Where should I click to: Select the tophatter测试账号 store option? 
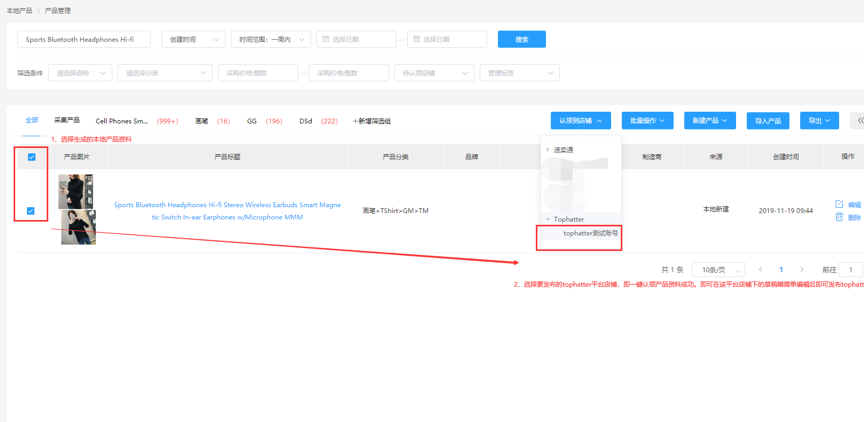tap(589, 233)
